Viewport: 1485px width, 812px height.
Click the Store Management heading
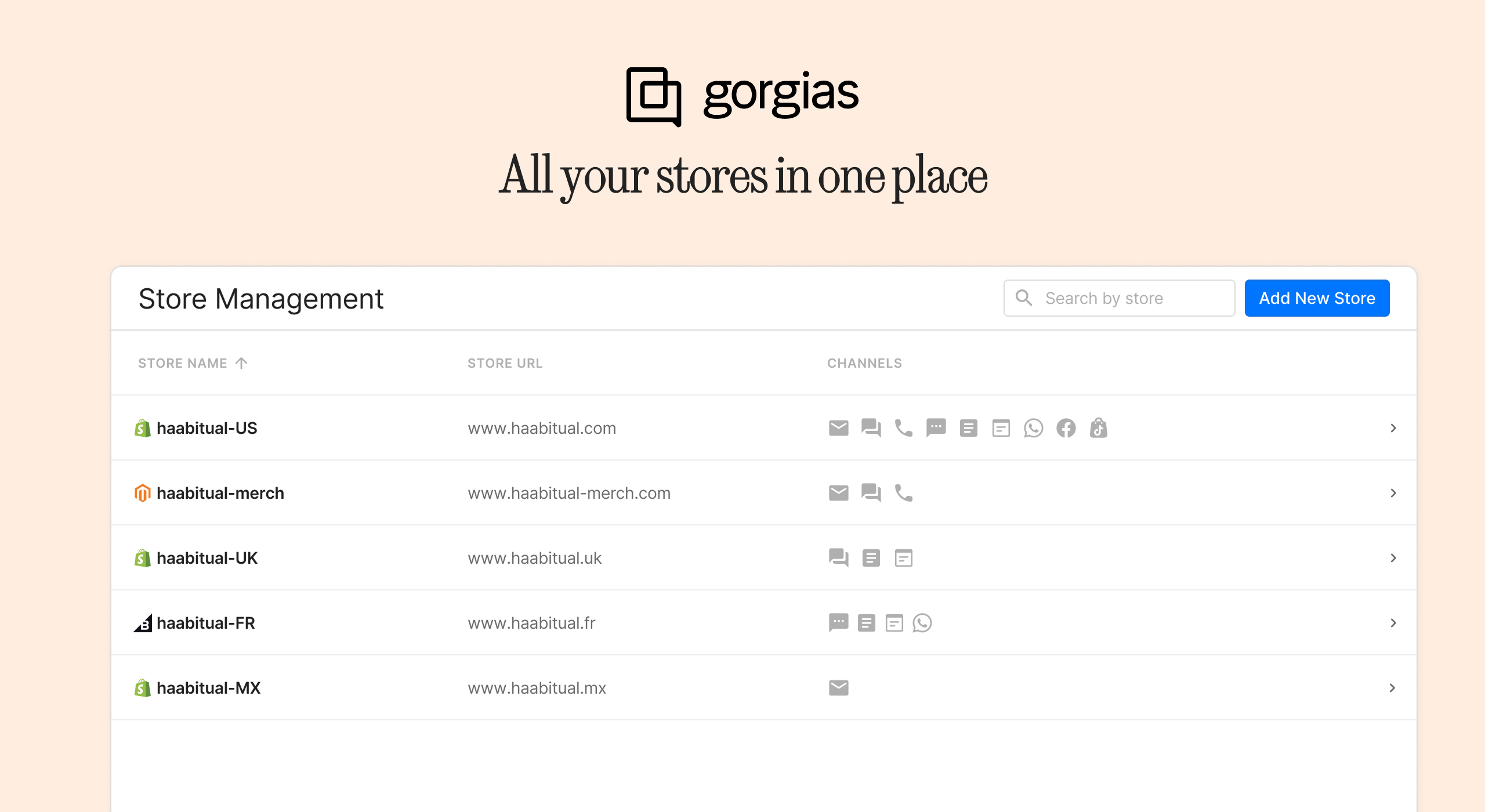(261, 299)
